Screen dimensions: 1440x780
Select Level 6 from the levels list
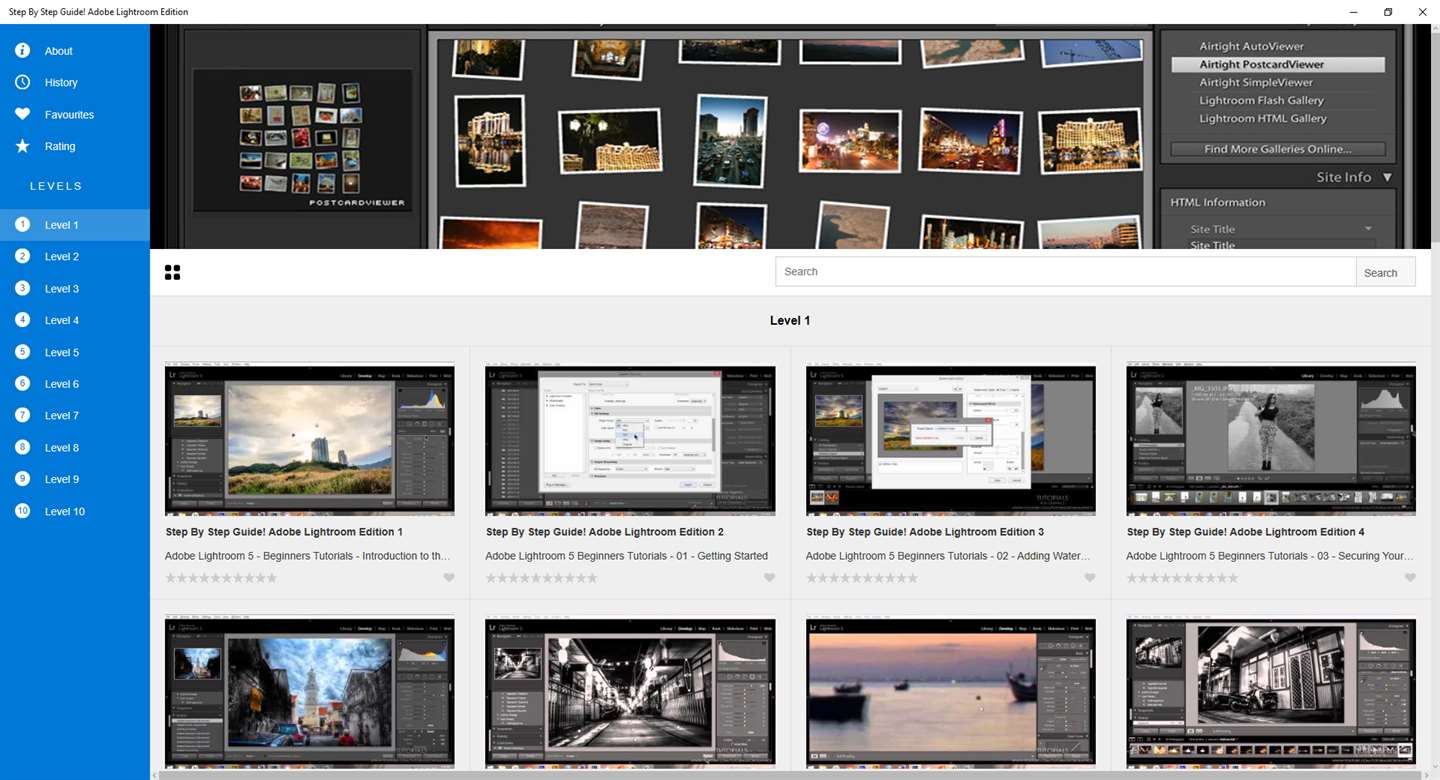75,384
